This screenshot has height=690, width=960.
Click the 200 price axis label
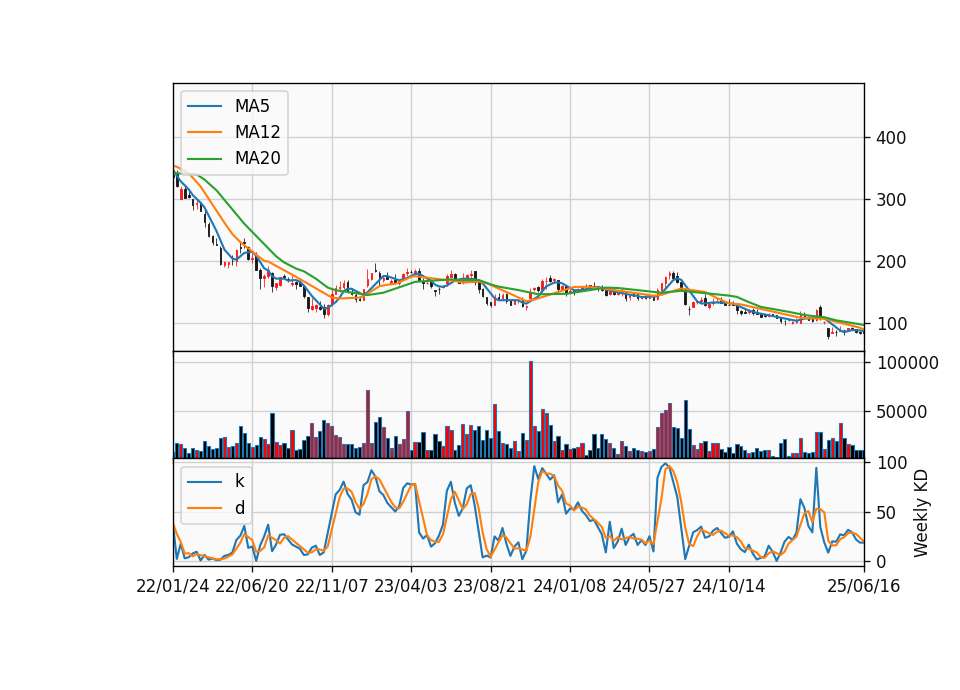[x=891, y=261]
